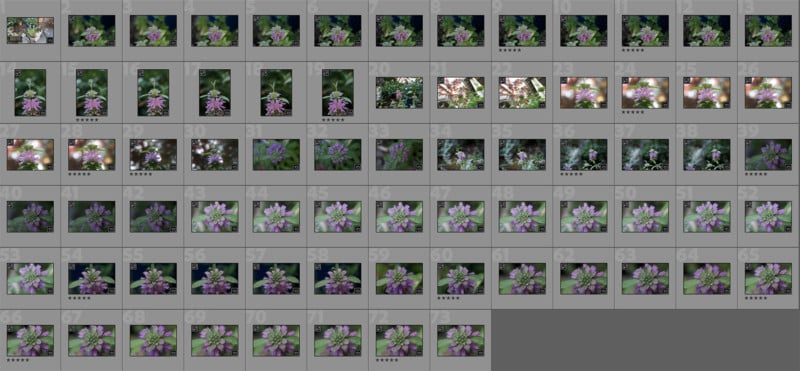
Task: Click the star rating under photo 15
Action: 87,120
